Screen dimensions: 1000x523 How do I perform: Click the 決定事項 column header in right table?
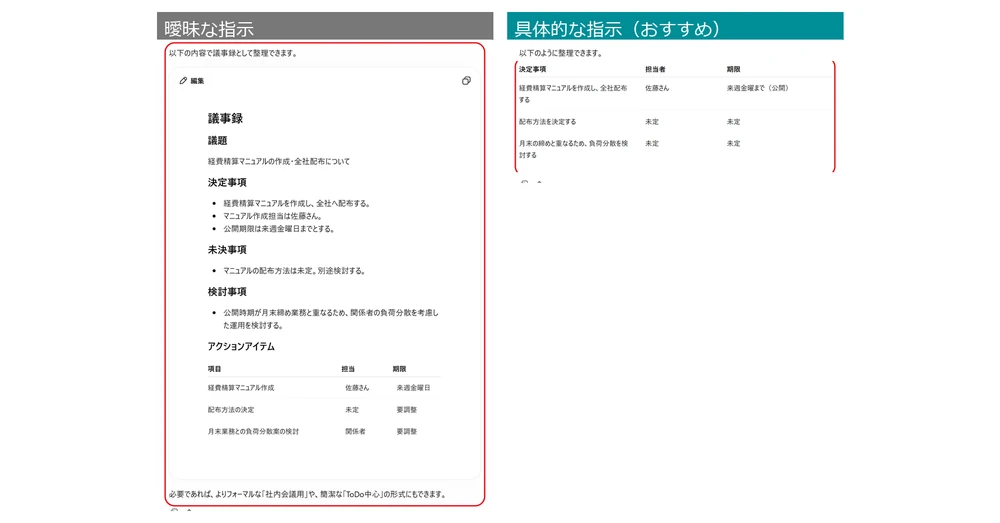533,70
